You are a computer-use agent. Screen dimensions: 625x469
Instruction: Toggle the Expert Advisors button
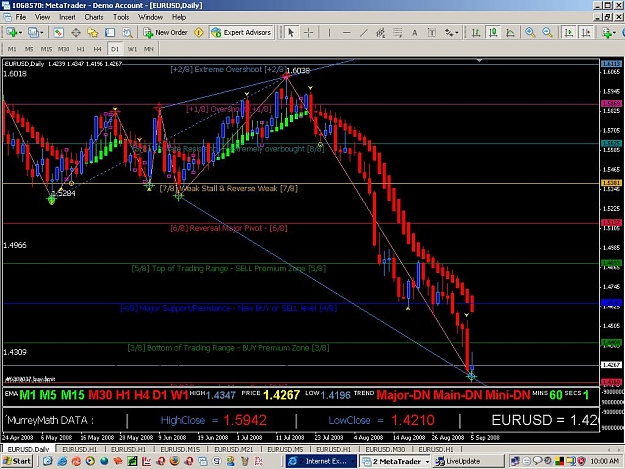click(241, 33)
